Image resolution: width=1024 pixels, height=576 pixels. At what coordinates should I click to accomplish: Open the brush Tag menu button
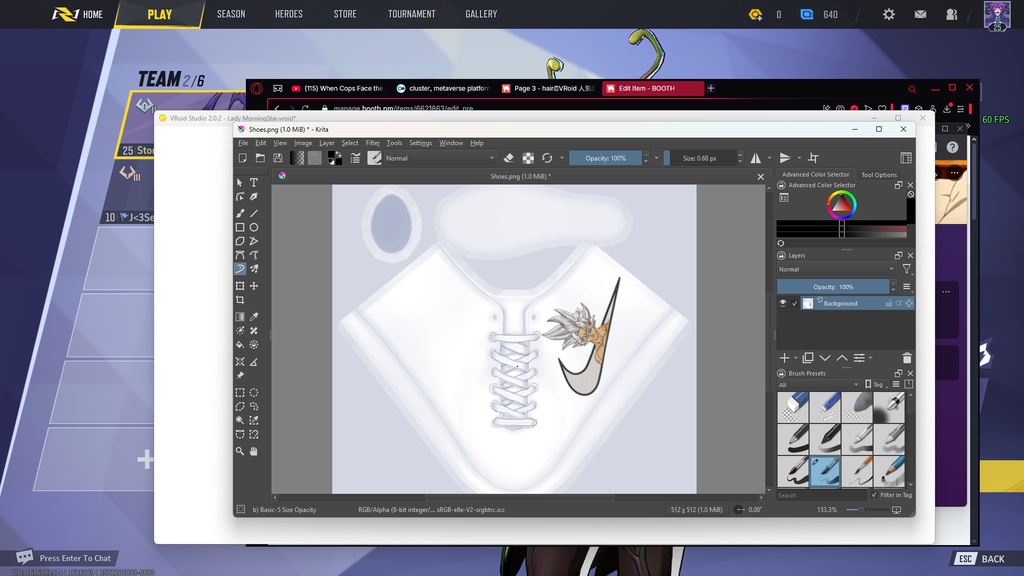pos(874,385)
